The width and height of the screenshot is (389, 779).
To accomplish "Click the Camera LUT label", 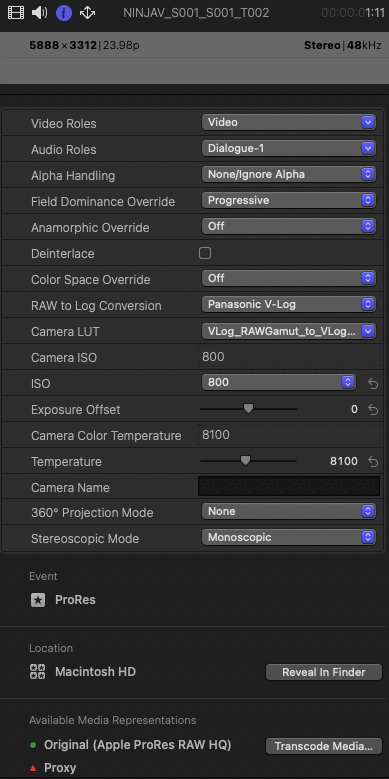I will [65, 332].
